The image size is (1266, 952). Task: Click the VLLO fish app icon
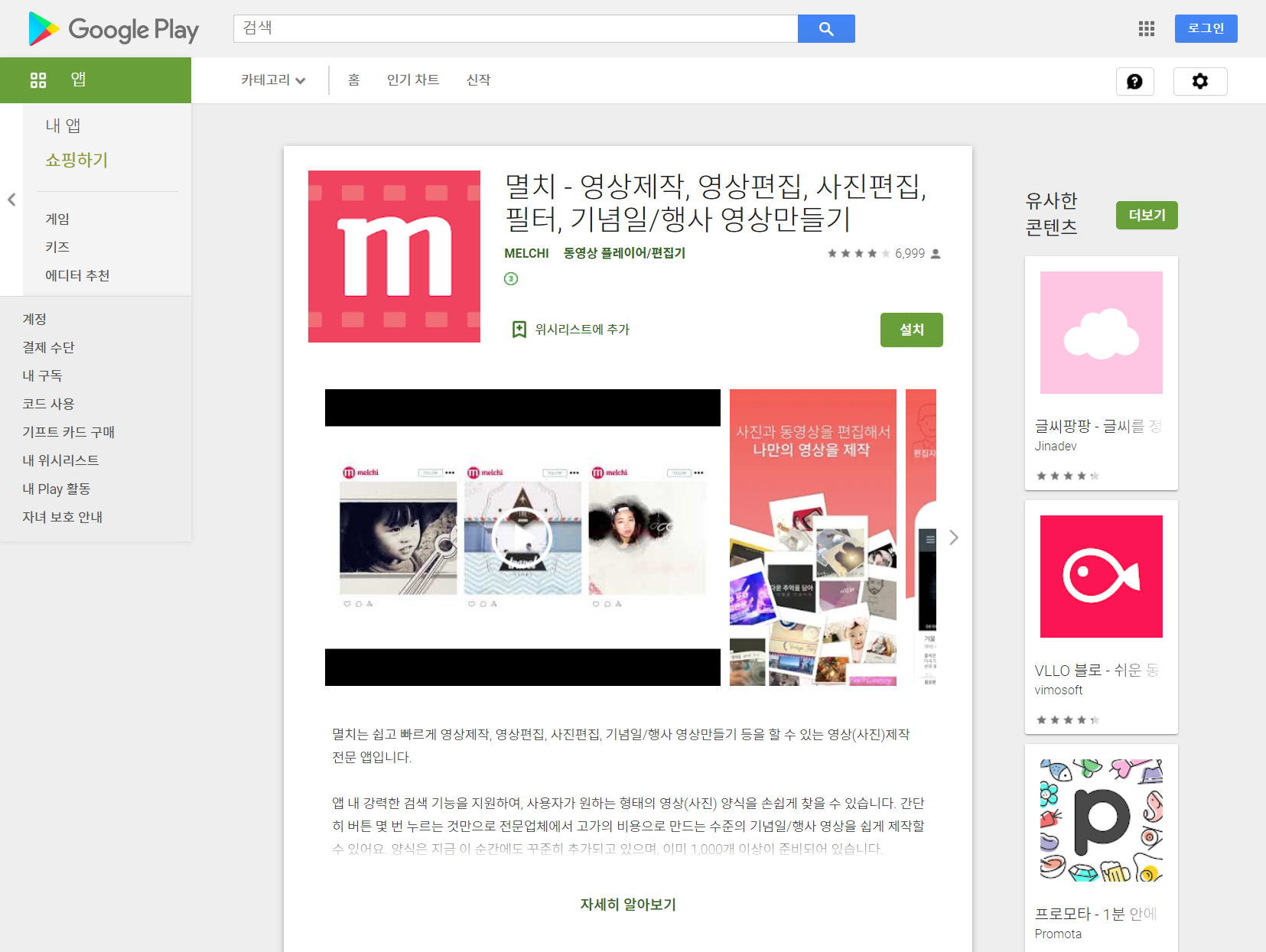point(1102,577)
